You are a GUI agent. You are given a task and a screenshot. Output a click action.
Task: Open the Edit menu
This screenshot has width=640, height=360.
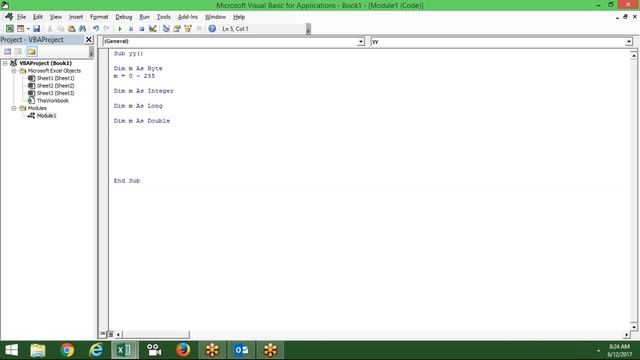pyautogui.click(x=38, y=17)
